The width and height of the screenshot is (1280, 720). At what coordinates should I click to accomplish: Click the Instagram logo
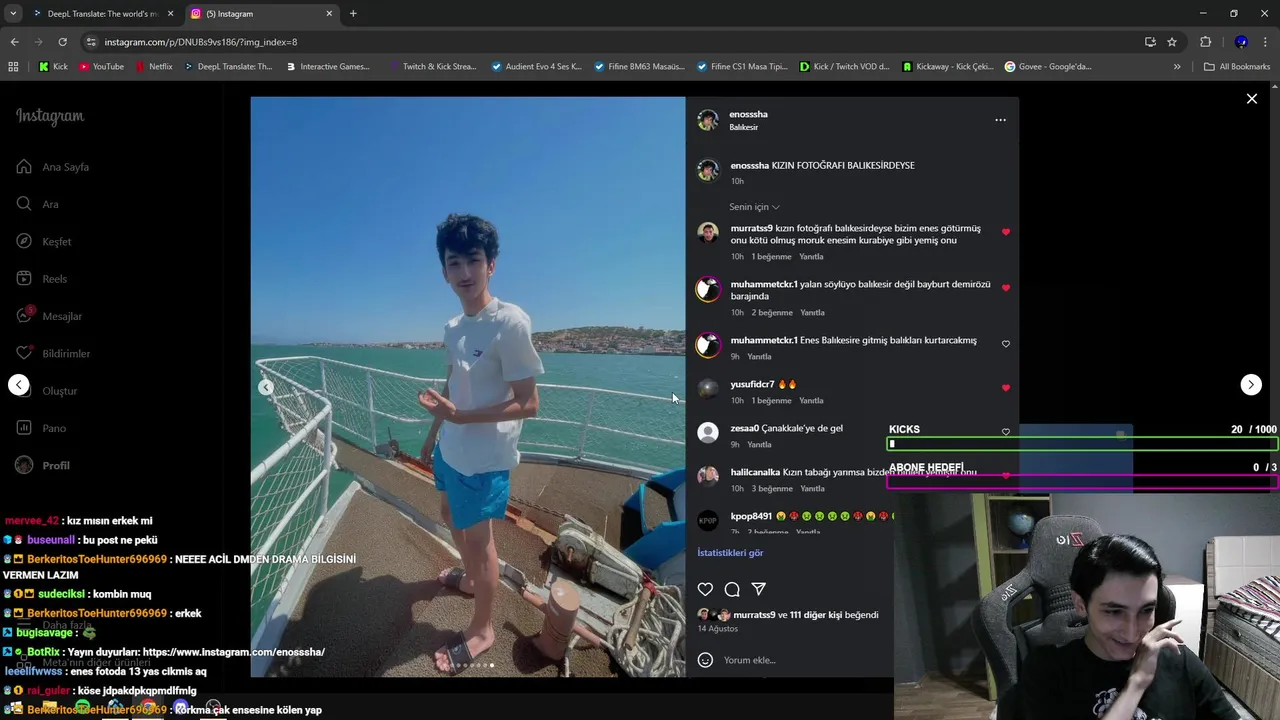(x=50, y=116)
